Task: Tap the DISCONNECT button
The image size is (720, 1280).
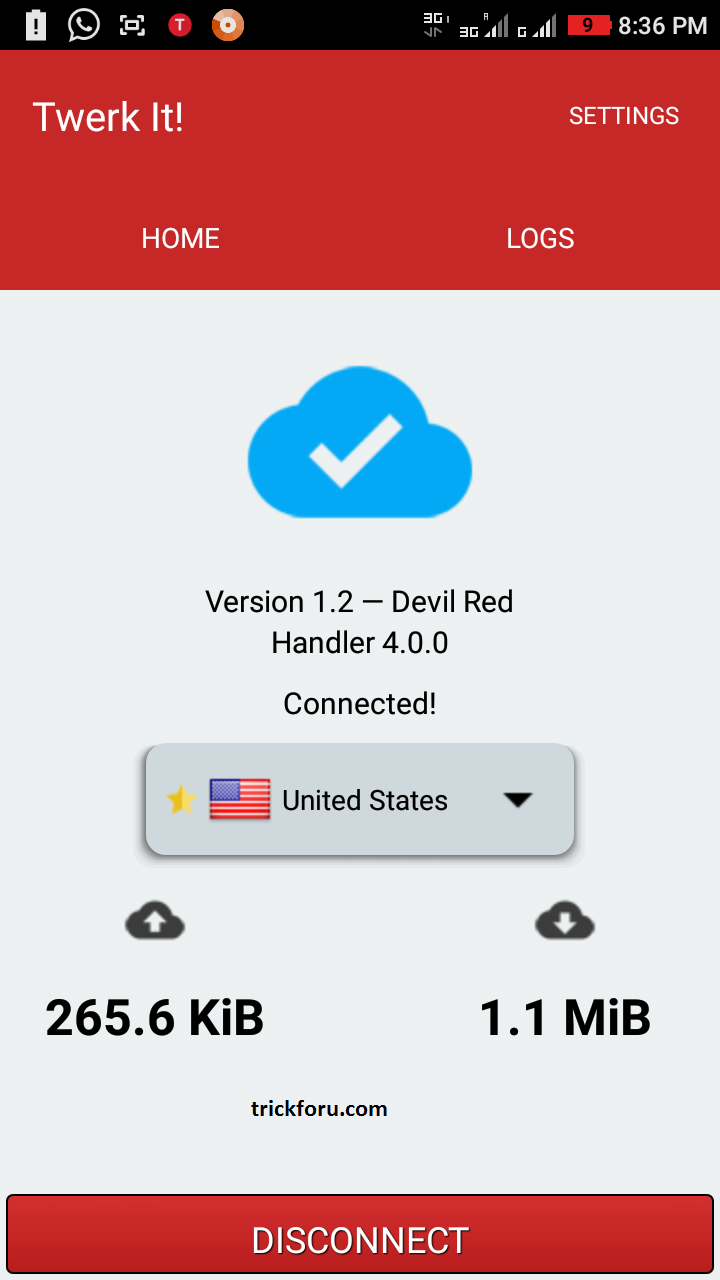Action: 360,1238
